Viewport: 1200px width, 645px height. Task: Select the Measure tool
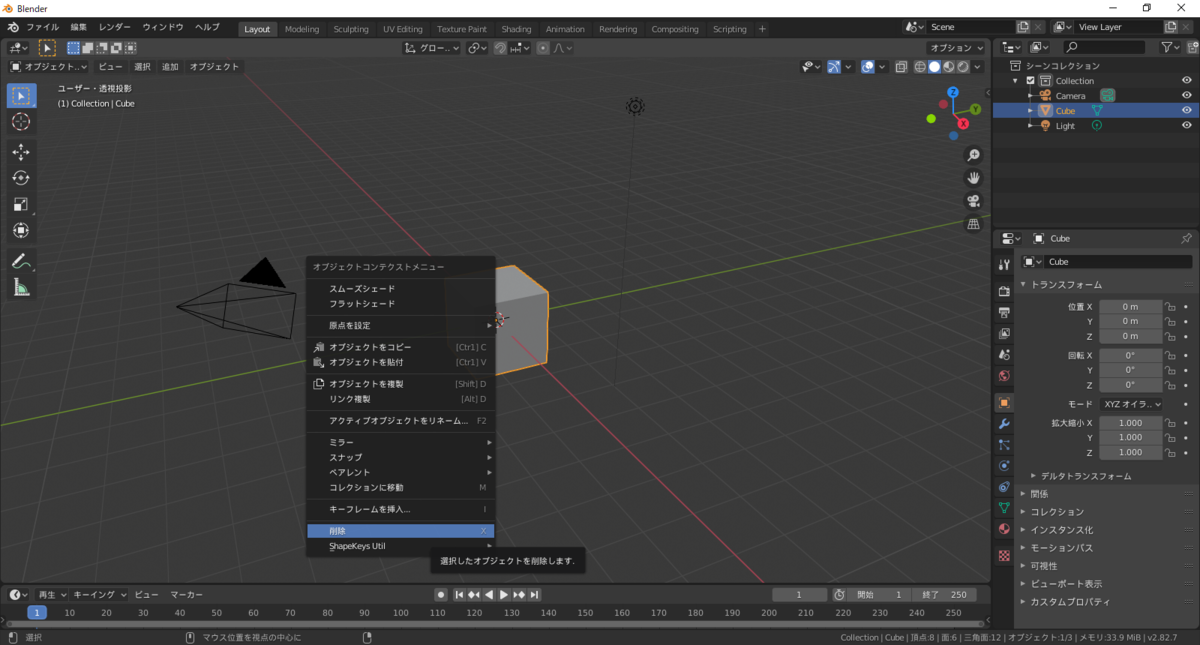[21, 287]
